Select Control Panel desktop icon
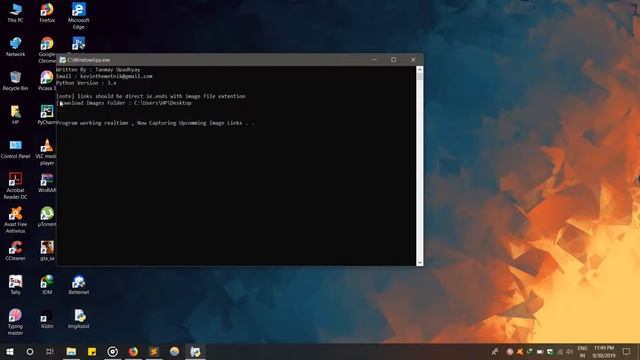The height and width of the screenshot is (360, 640). (16, 149)
